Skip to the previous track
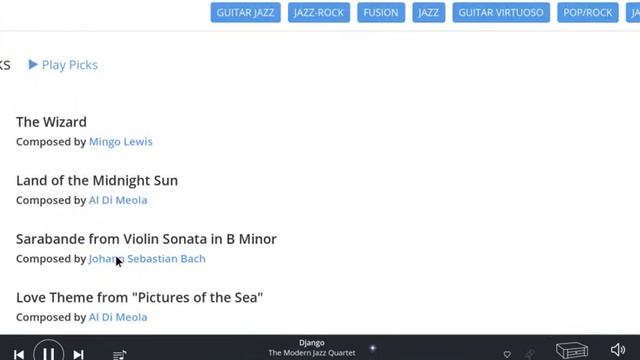The width and height of the screenshot is (640, 360). click(19, 354)
